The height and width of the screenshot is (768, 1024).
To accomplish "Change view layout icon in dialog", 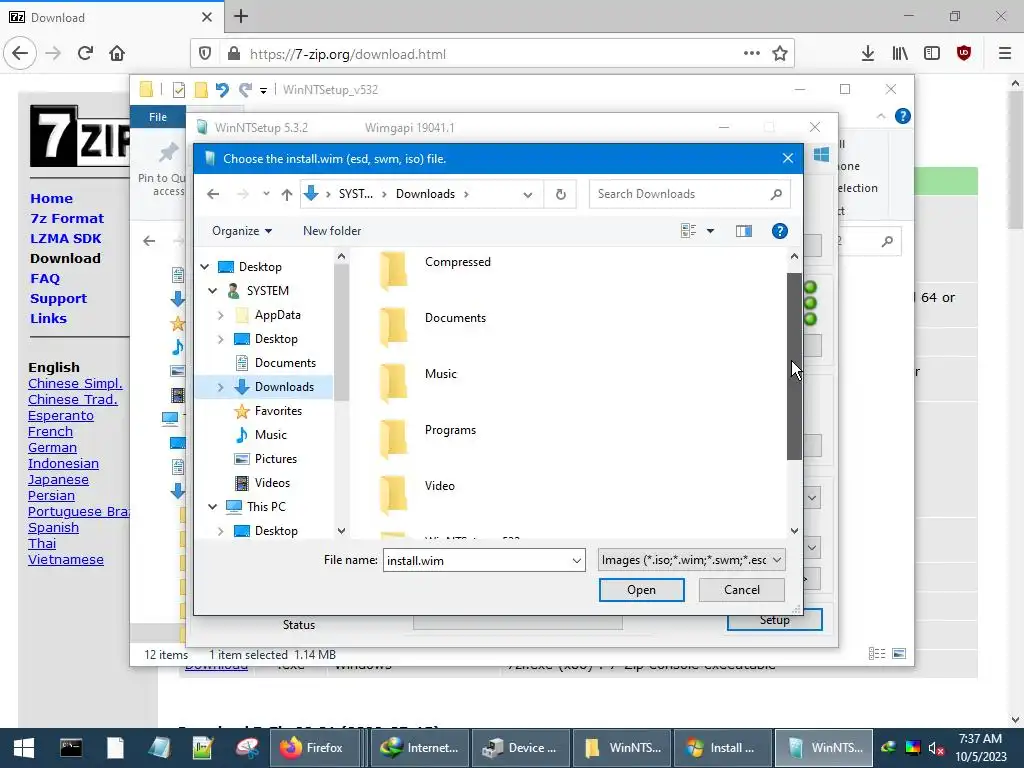I will tap(688, 231).
